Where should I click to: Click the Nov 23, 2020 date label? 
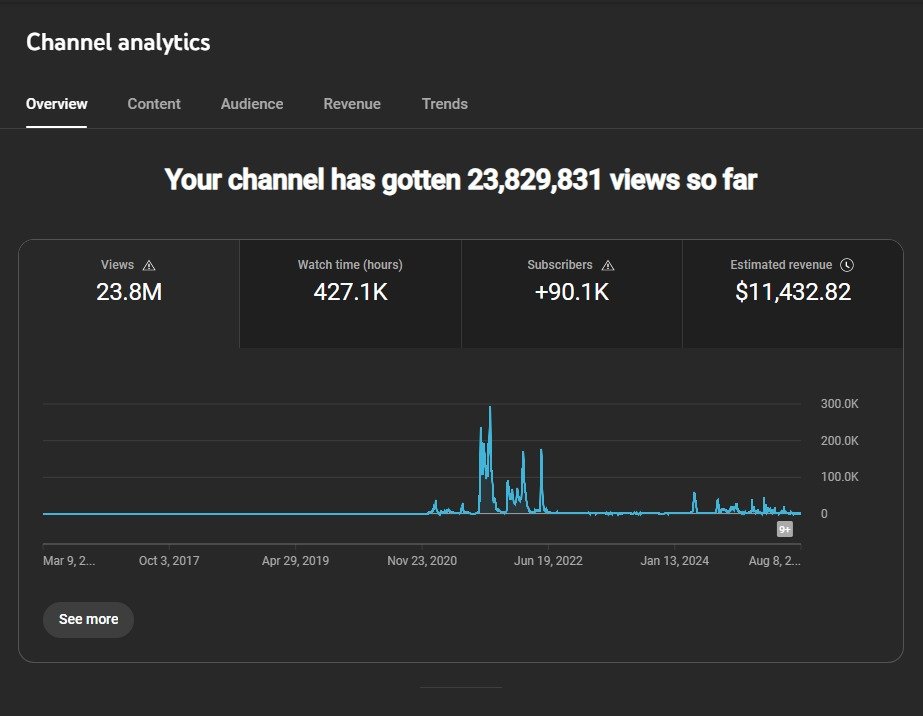click(422, 561)
